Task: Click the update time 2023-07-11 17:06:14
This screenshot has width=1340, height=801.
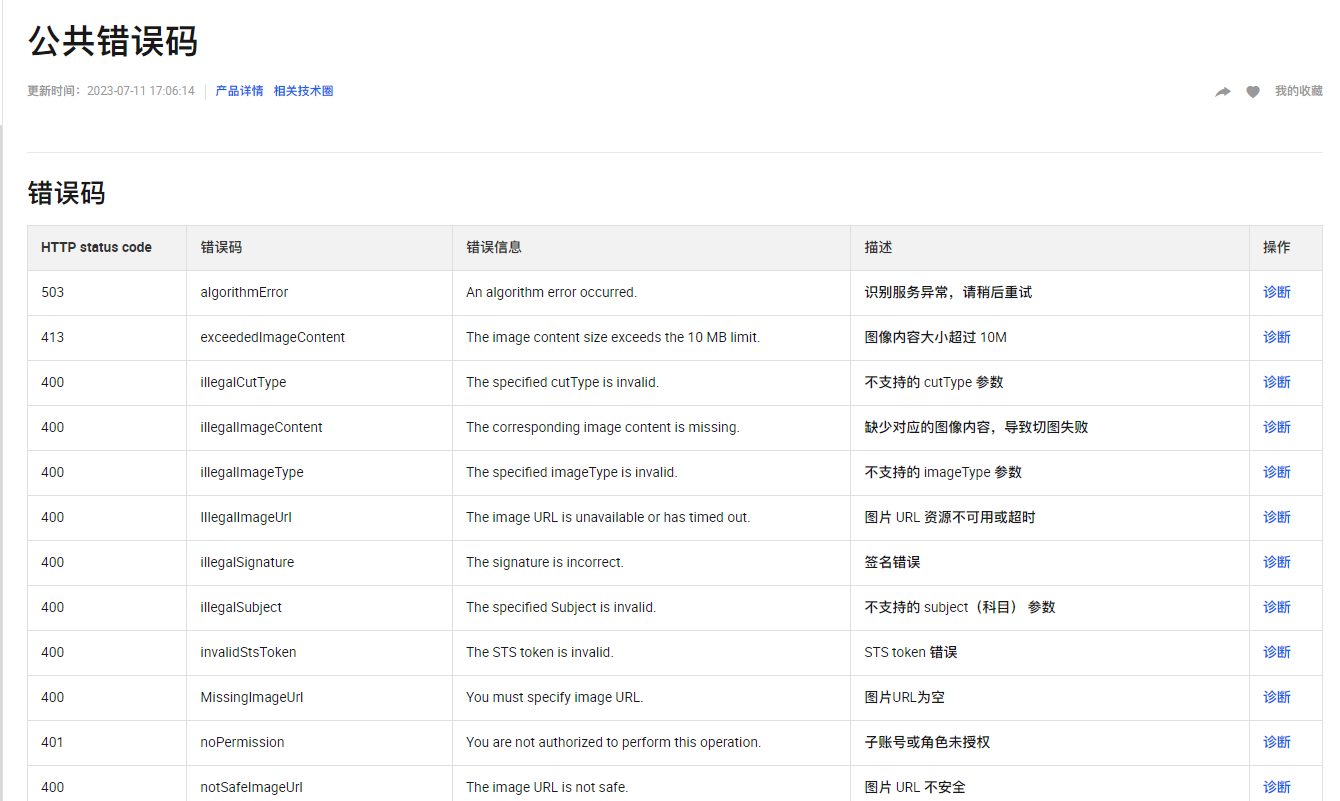Action: 141,91
